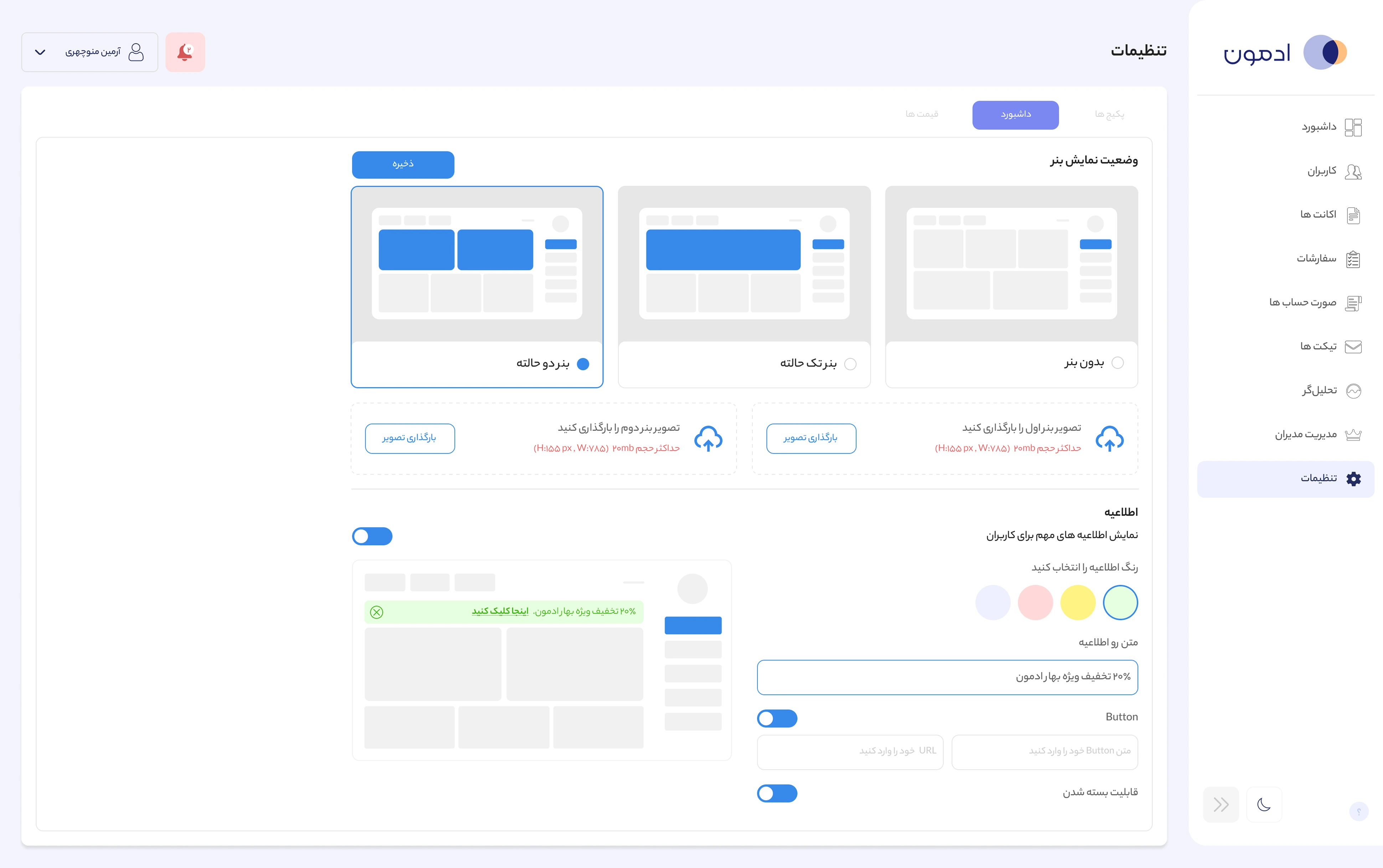Viewport: 1383px width, 868px height.
Task: Click upload cloud icon for first banner
Action: 1109,439
